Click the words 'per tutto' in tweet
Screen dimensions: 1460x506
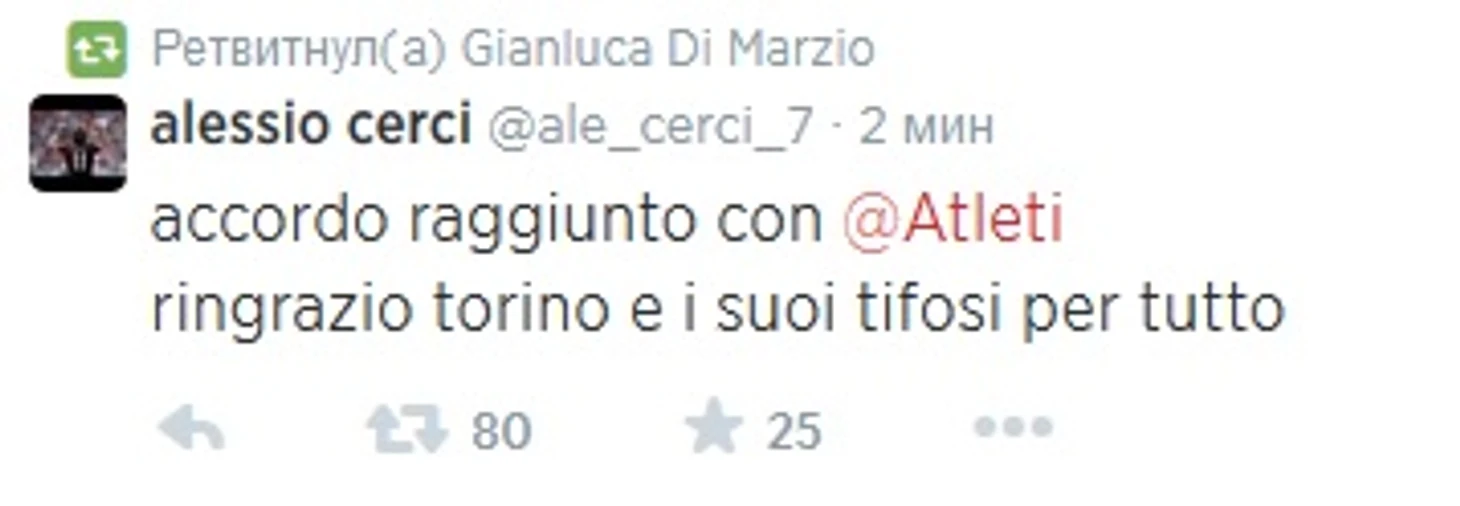(1153, 312)
